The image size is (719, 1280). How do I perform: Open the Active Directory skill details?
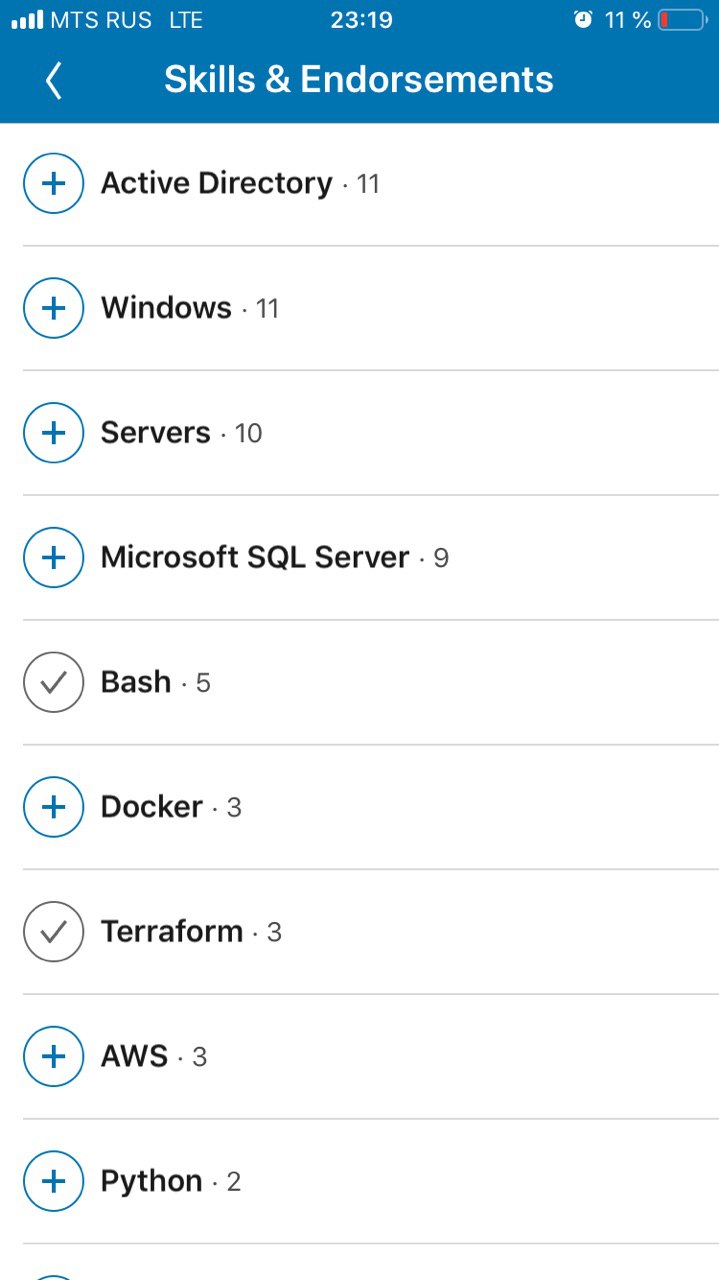tap(216, 183)
